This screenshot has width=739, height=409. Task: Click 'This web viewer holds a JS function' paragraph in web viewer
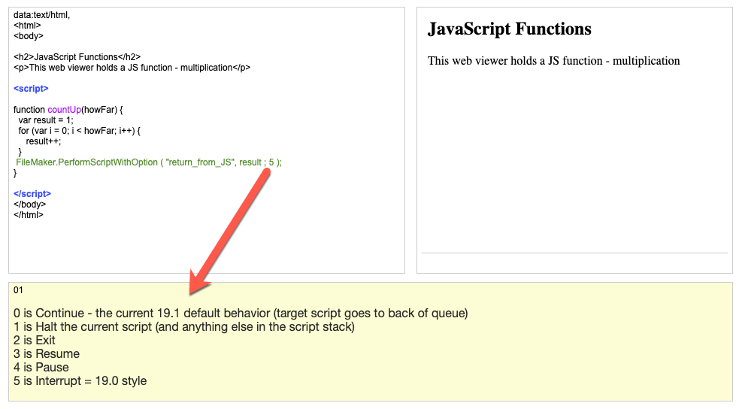(554, 61)
